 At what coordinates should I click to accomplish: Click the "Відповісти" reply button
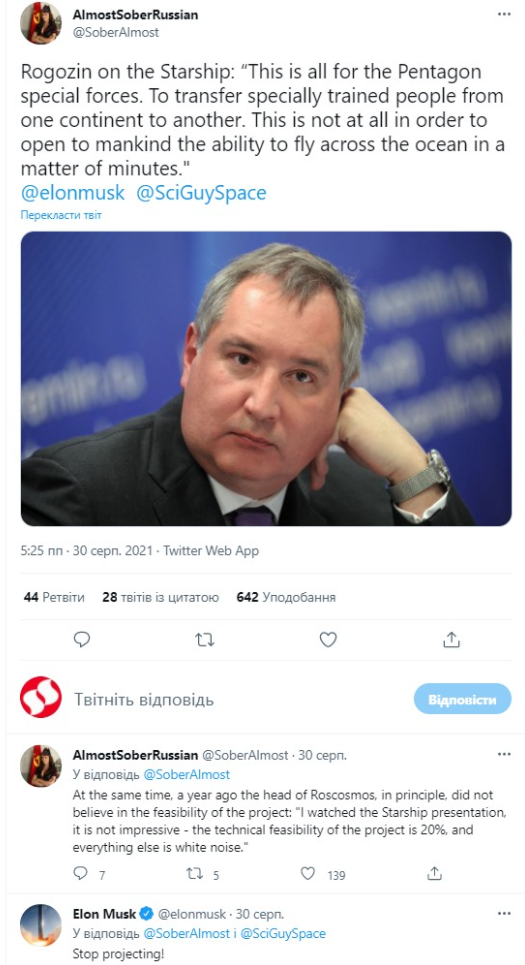[462, 699]
